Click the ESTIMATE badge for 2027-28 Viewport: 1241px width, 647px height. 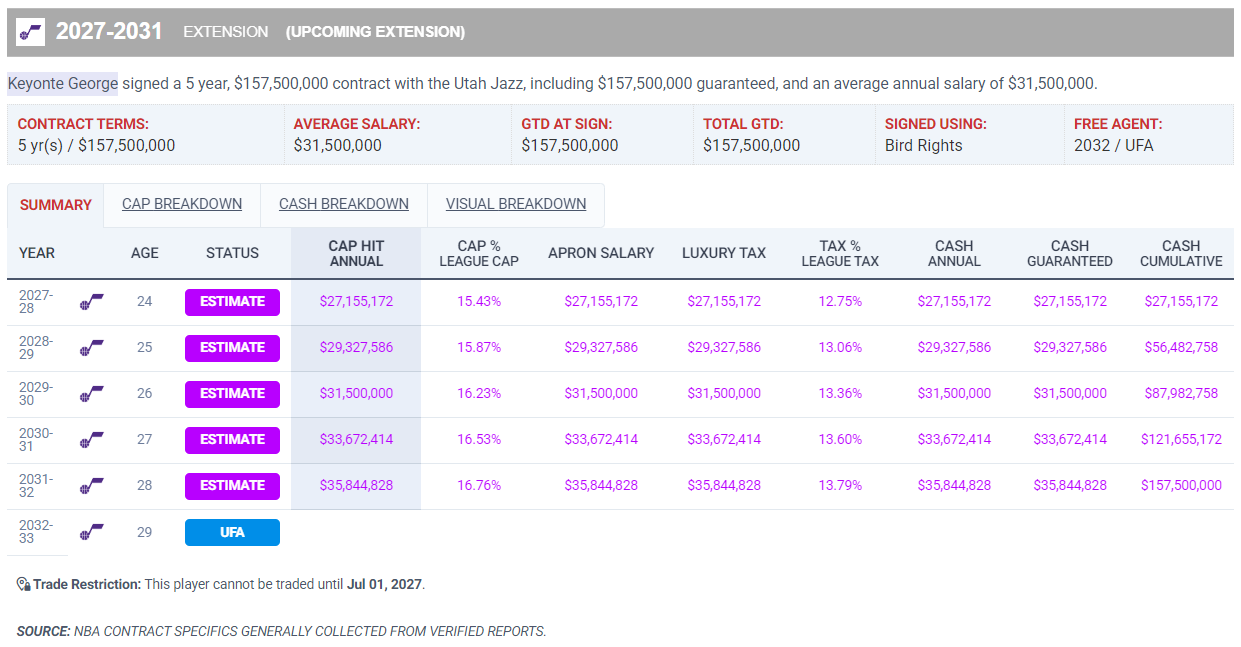(x=232, y=301)
